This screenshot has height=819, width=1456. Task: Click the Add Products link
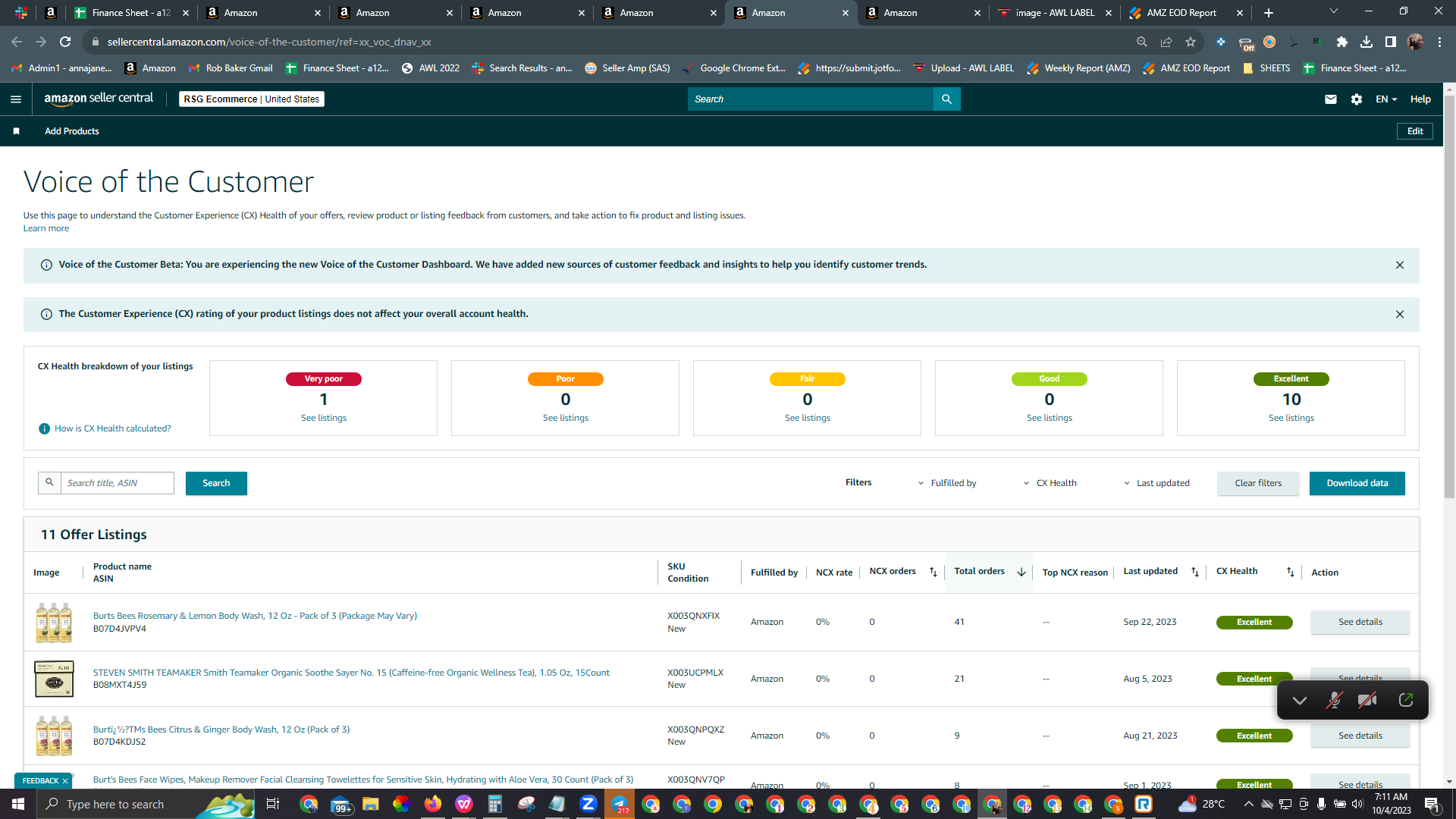[x=72, y=131]
